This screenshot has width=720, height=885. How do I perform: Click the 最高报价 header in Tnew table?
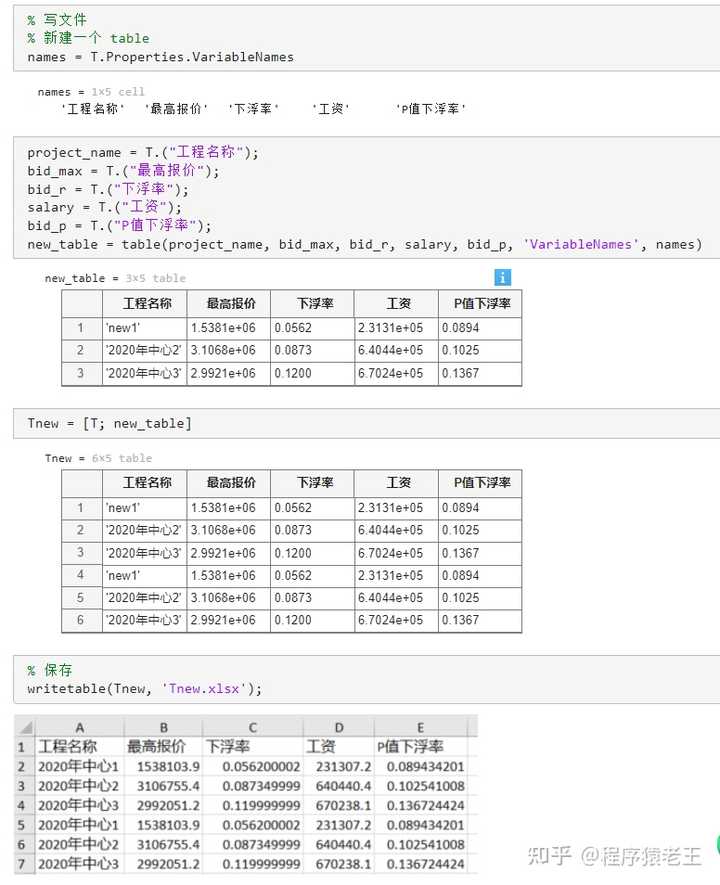[229, 483]
